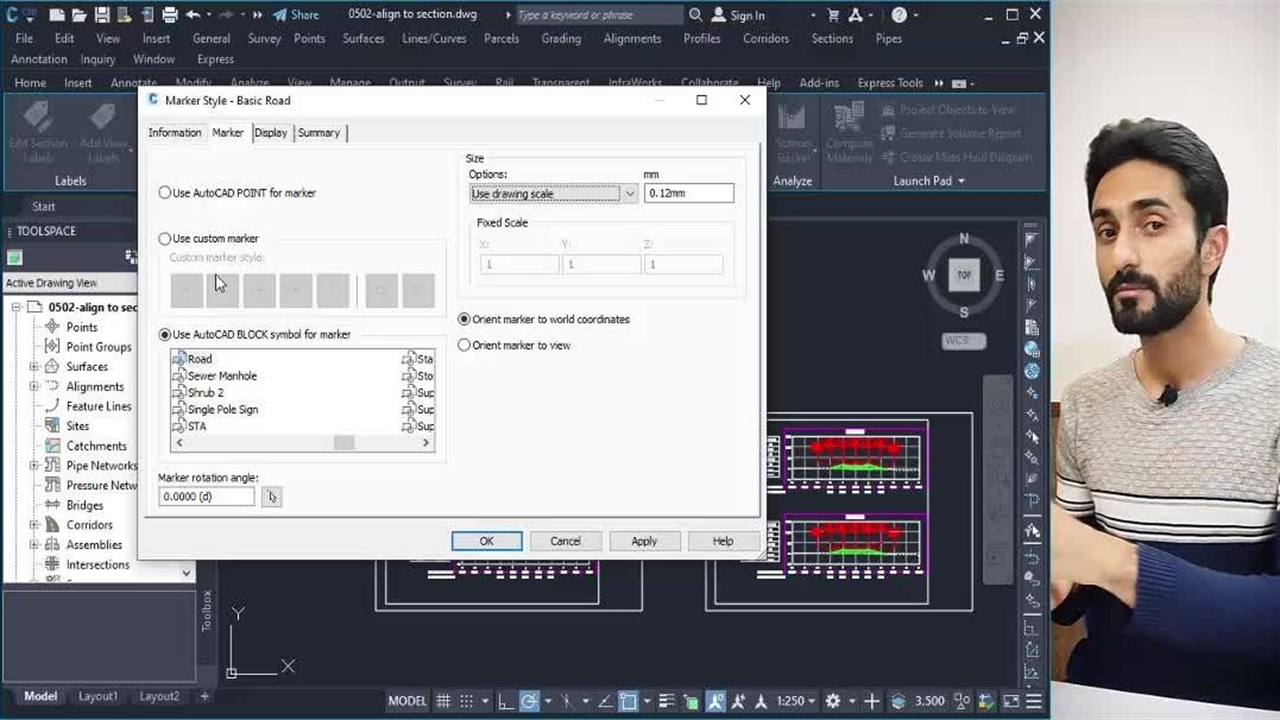Screen dimensions: 1280x720
Task: Choose Orient marker to view
Action: click(464, 345)
